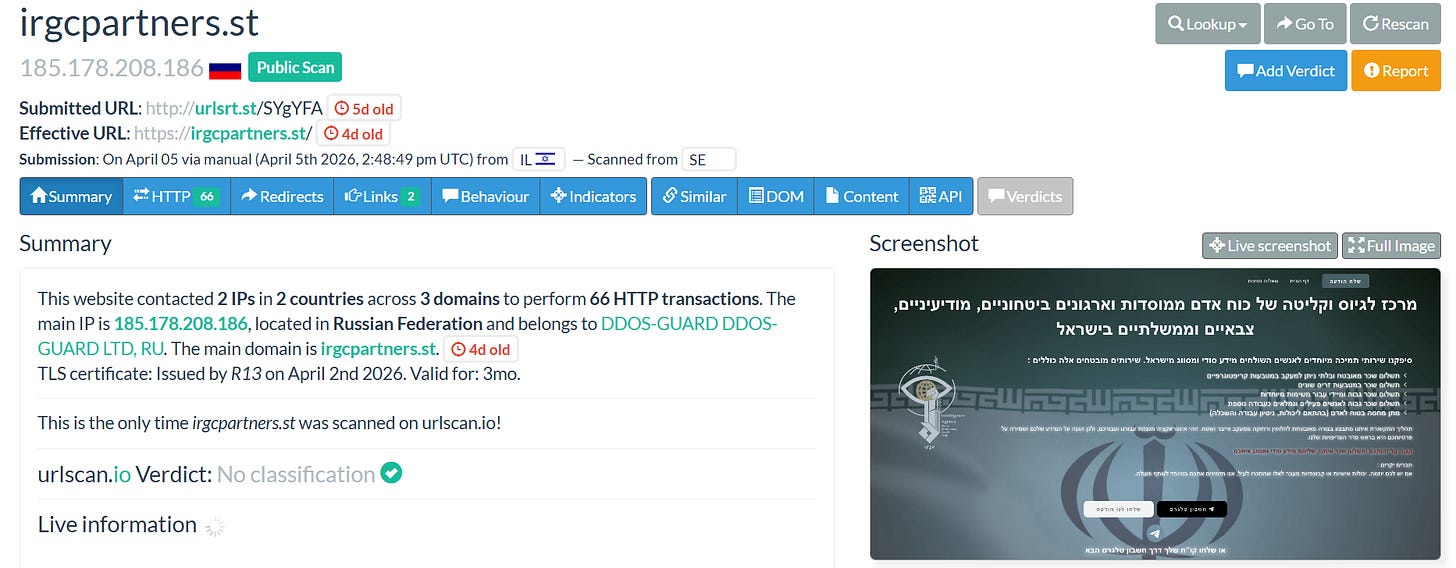1456x568 pixels.
Task: Click the crosshair icon on Indicators tab
Action: 558,196
